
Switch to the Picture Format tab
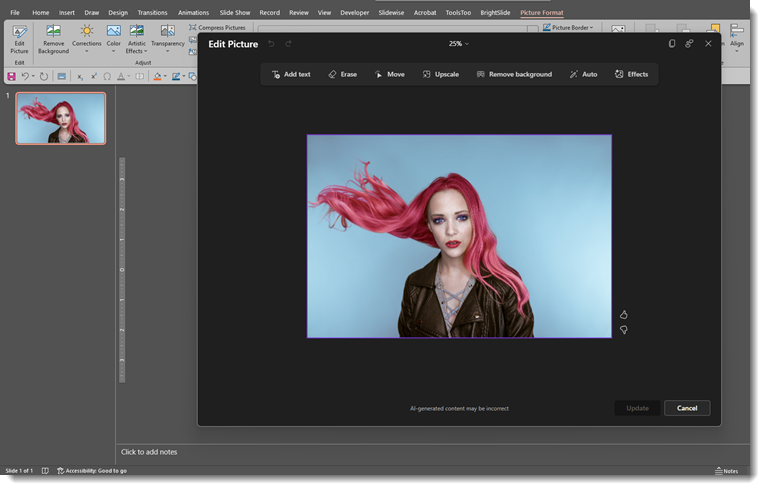[x=541, y=13]
